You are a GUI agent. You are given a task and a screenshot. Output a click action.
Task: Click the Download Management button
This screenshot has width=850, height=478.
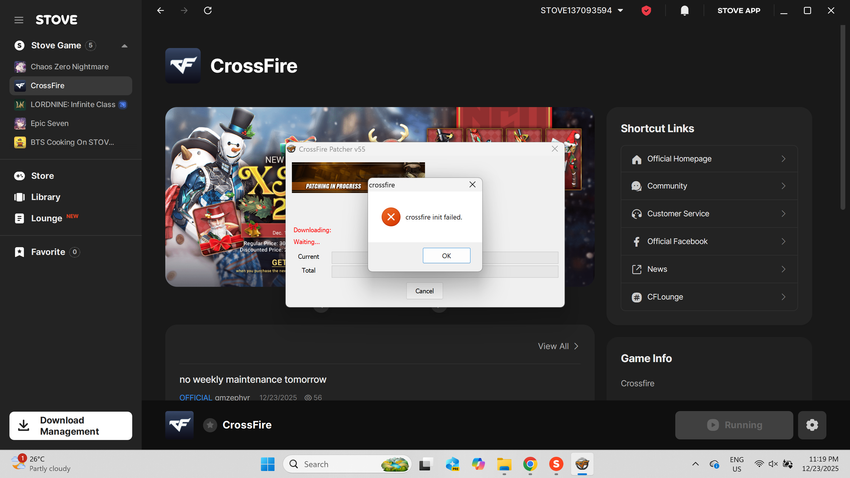tap(70, 426)
